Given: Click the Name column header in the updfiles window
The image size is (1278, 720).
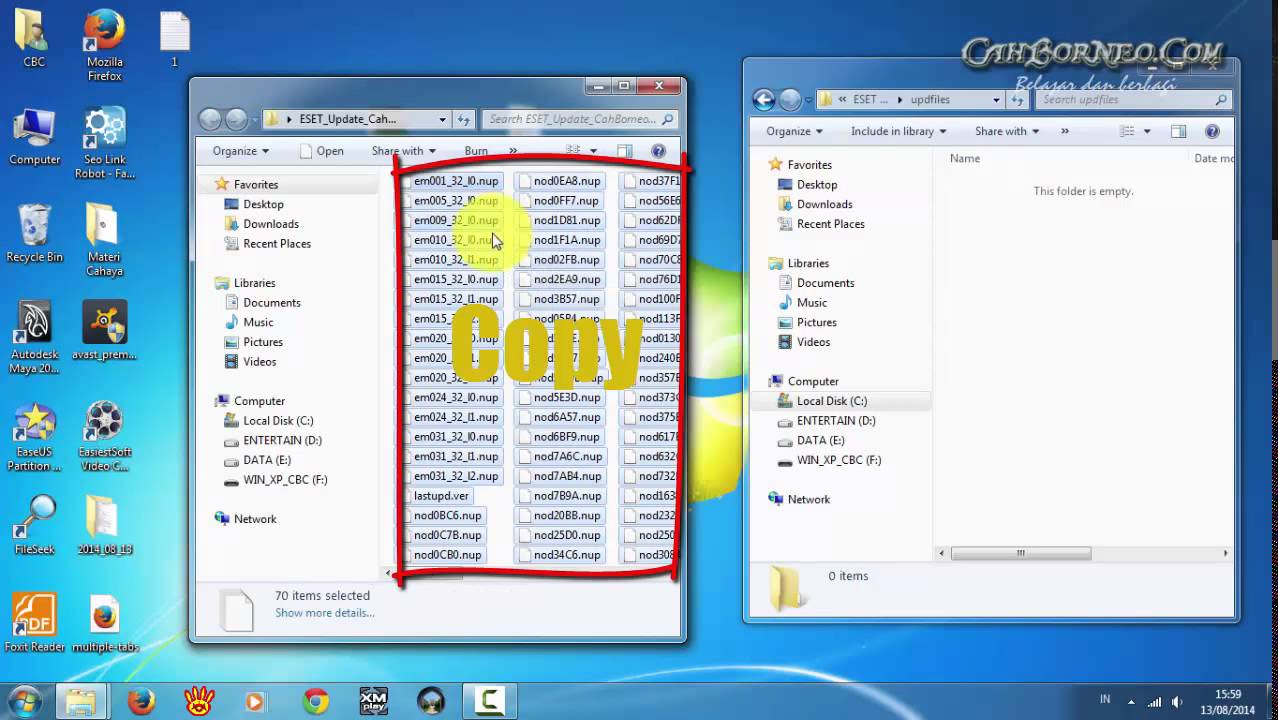Looking at the screenshot, I should coord(965,158).
